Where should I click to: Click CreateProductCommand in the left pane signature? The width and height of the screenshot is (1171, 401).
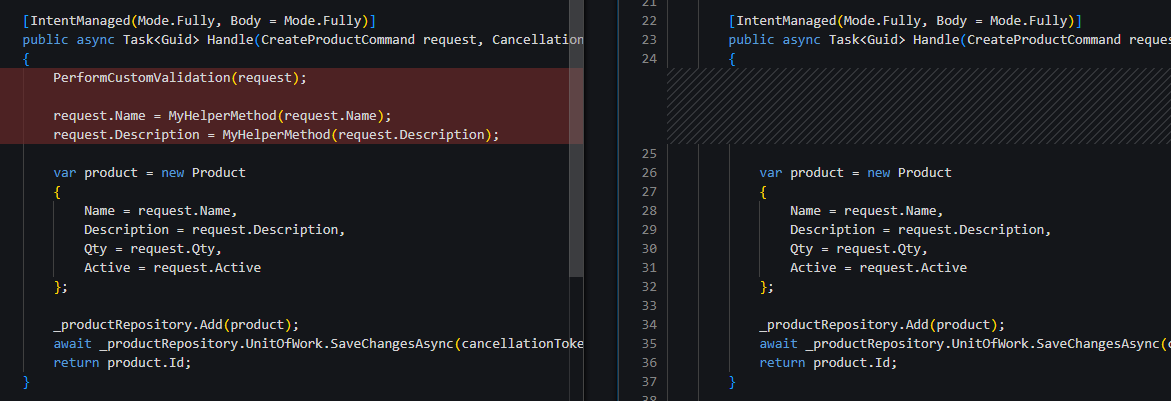(338, 40)
